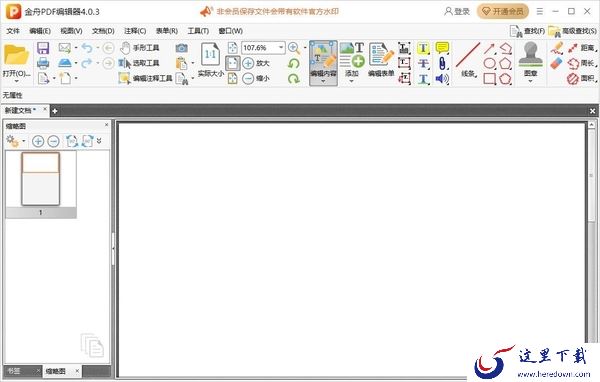This screenshot has width=600, height=382.
Task: Select the Line (线条) drawing tool
Action: point(468,59)
